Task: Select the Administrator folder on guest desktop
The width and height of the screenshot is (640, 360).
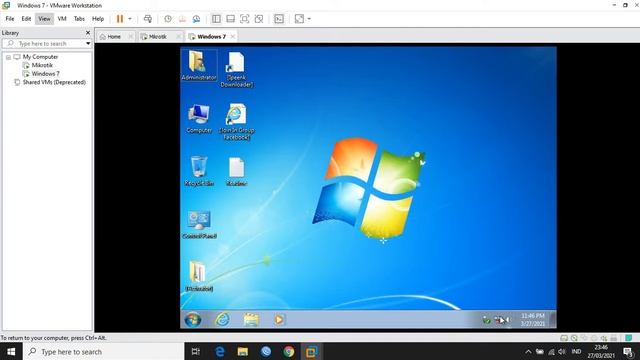Action: point(199,65)
